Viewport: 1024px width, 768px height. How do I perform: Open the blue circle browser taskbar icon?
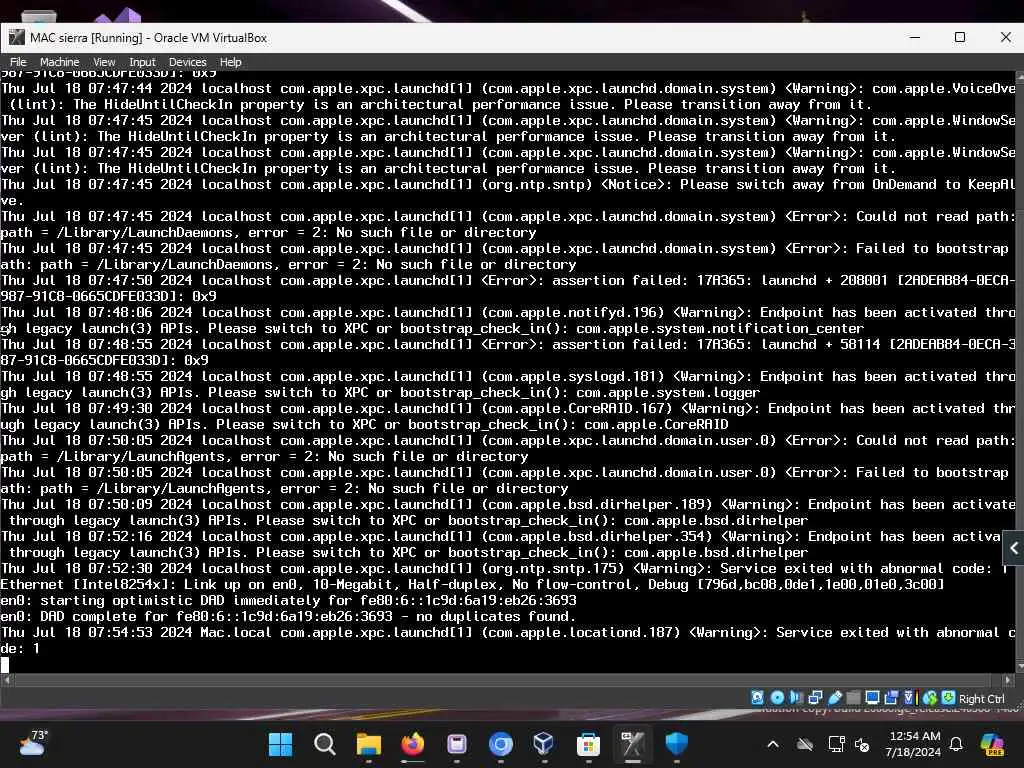click(500, 744)
